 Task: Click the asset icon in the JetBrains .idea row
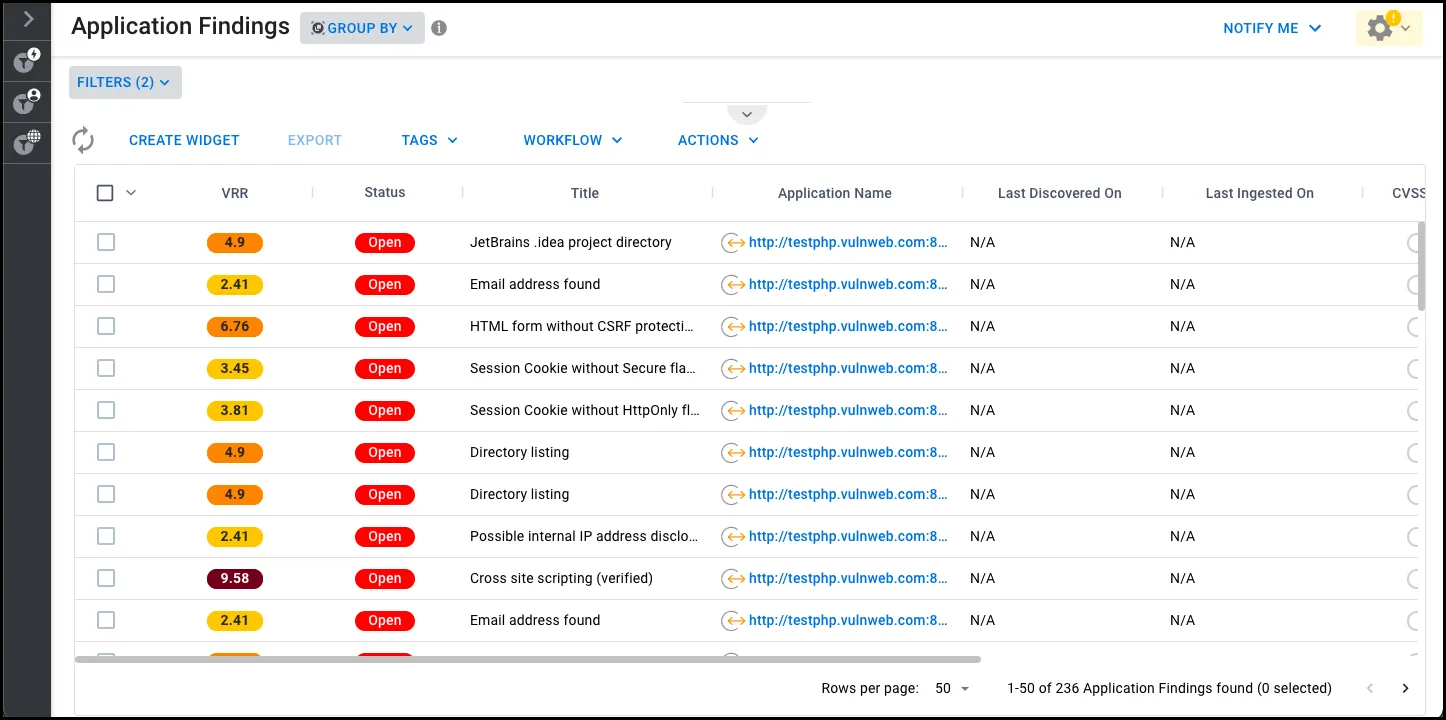click(733, 243)
